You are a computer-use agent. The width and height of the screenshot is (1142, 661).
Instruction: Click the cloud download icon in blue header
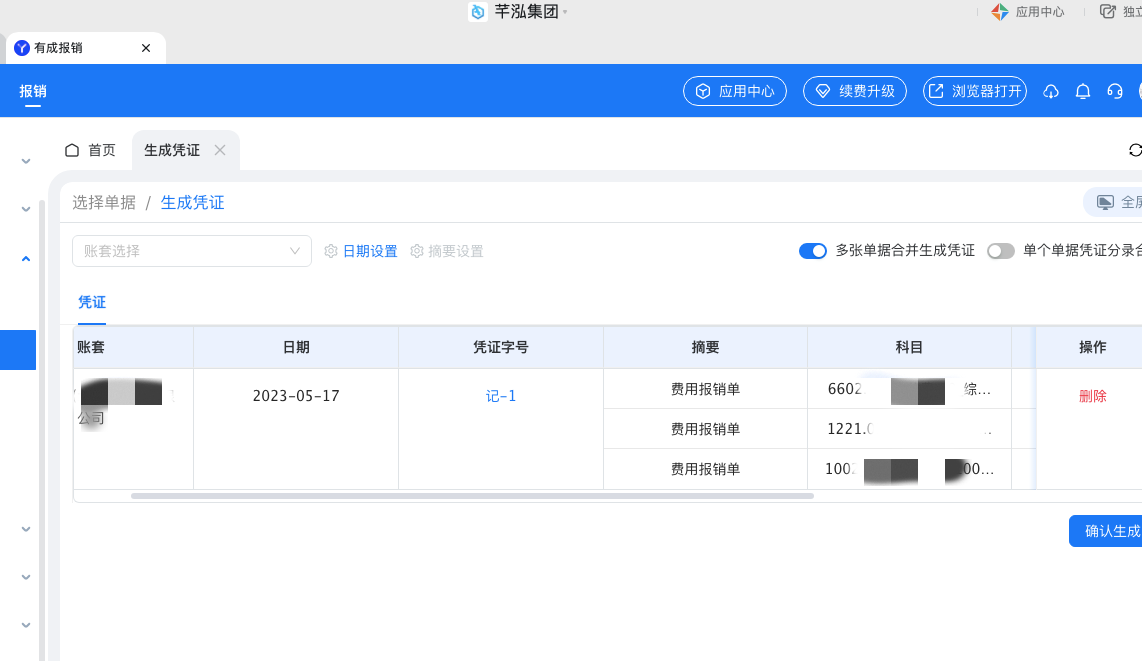(1050, 91)
